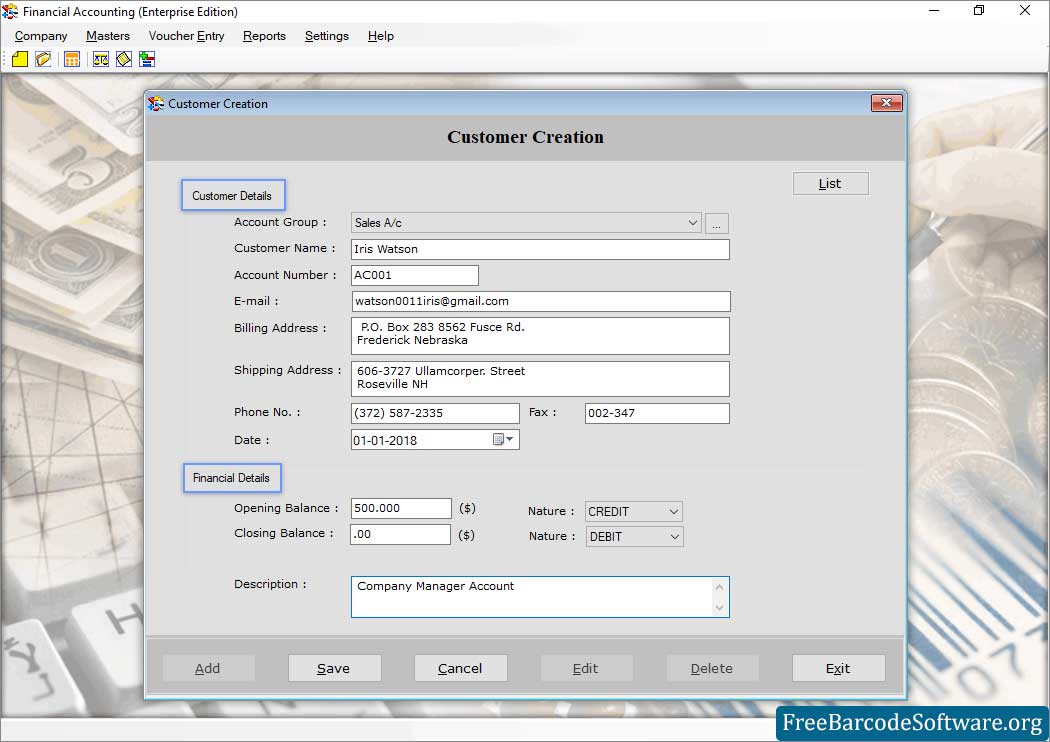Click the ellipsis button beside Account Group
This screenshot has height=742, width=1050.
[717, 223]
